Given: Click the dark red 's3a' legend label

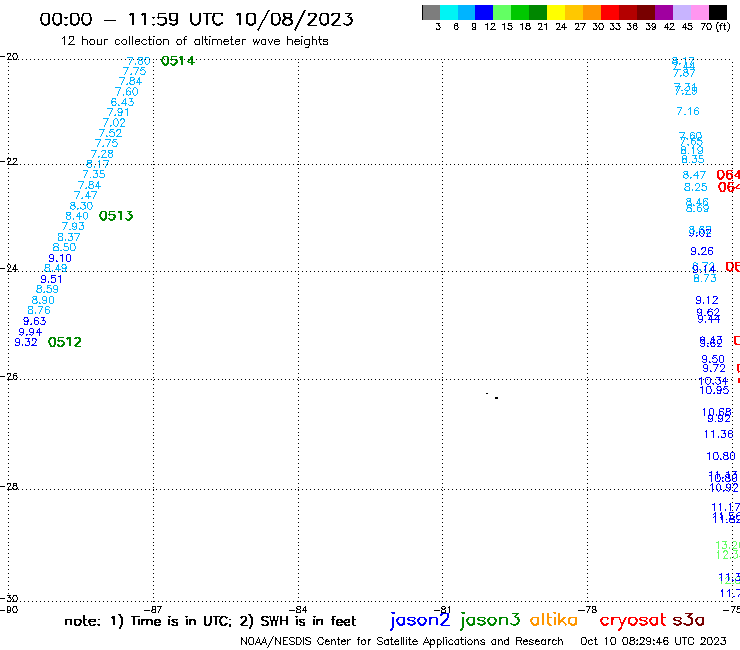Looking at the screenshot, I should [689, 620].
